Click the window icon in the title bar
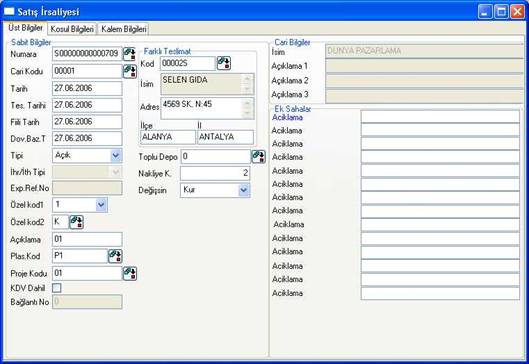529x364 pixels. 9,11
